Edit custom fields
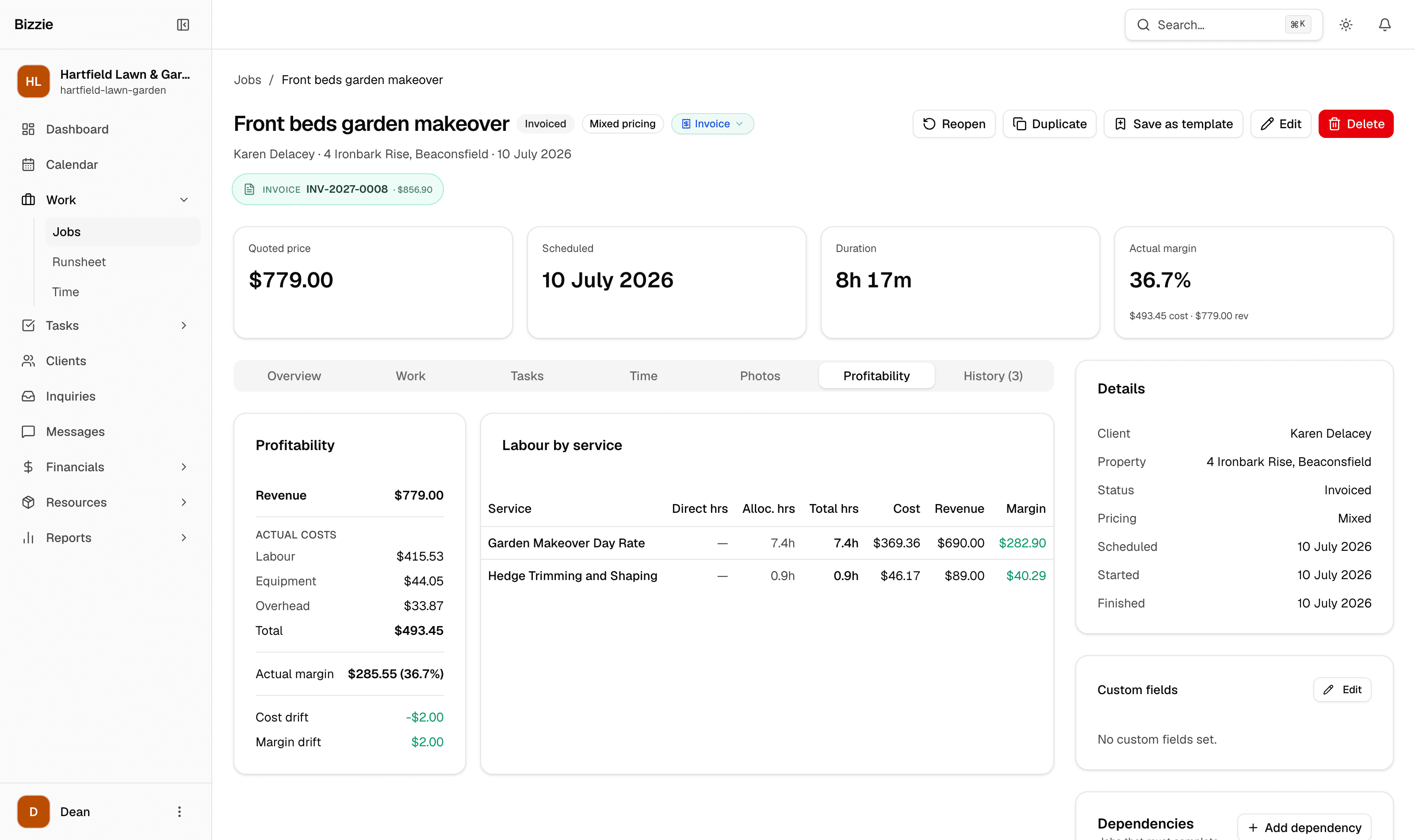The width and height of the screenshot is (1415, 840). click(1342, 689)
